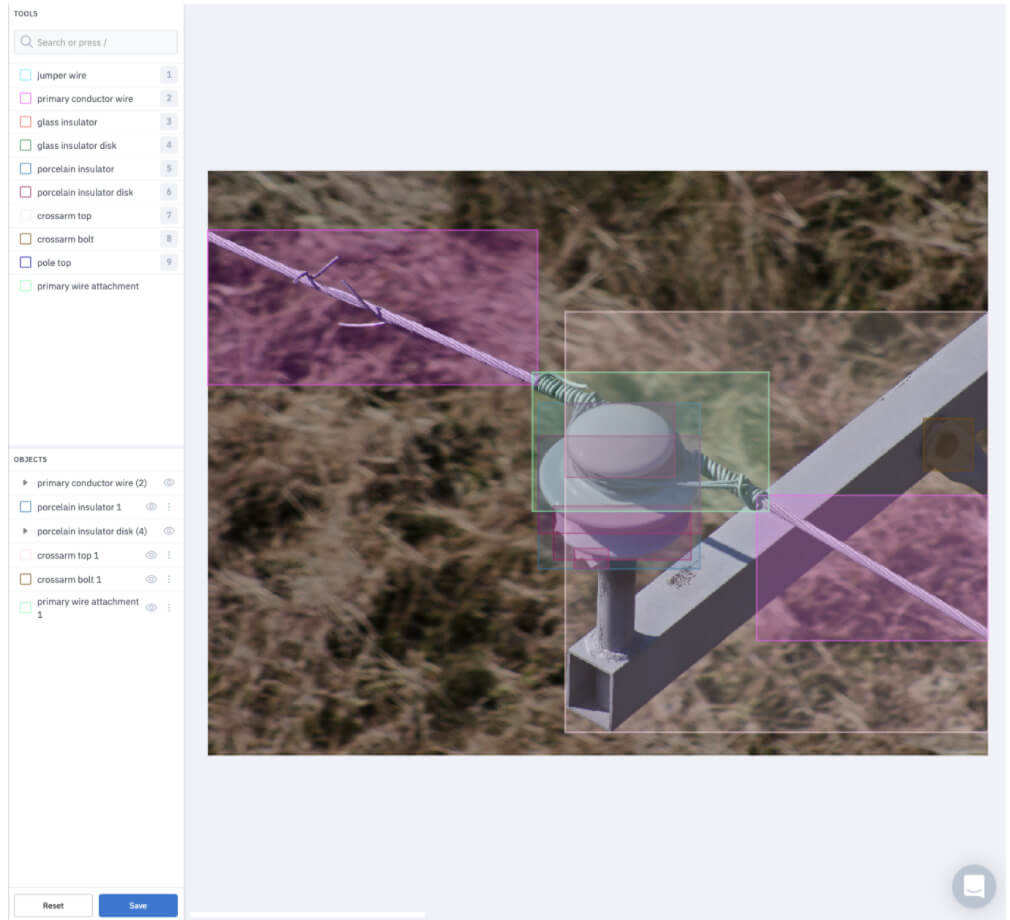Choose the glass insulator disk tool
The width and height of the screenshot is (1010, 920).
(76, 146)
